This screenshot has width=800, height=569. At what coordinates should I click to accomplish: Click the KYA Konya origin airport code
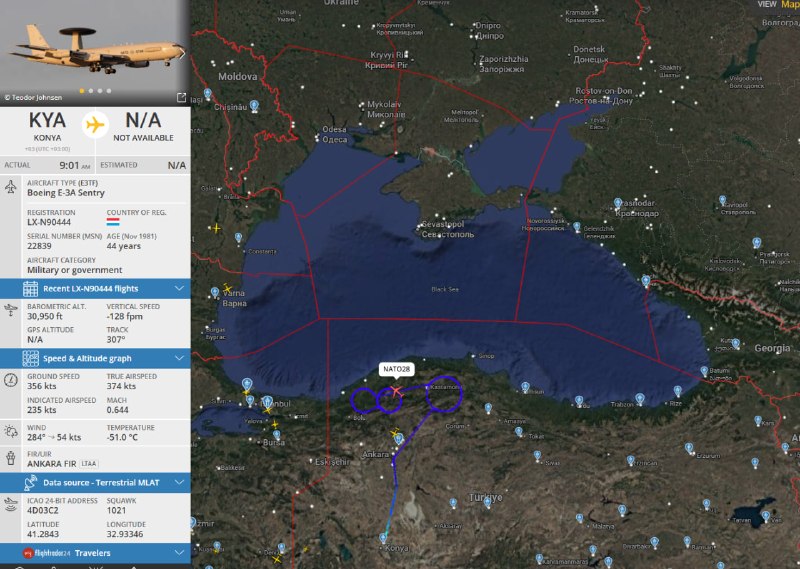(46, 122)
